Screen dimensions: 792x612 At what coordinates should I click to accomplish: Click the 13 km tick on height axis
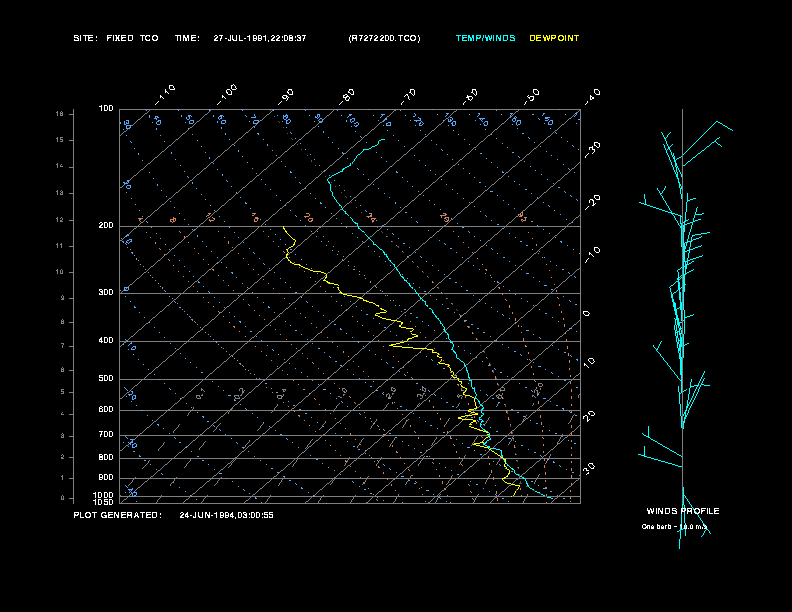coord(60,193)
